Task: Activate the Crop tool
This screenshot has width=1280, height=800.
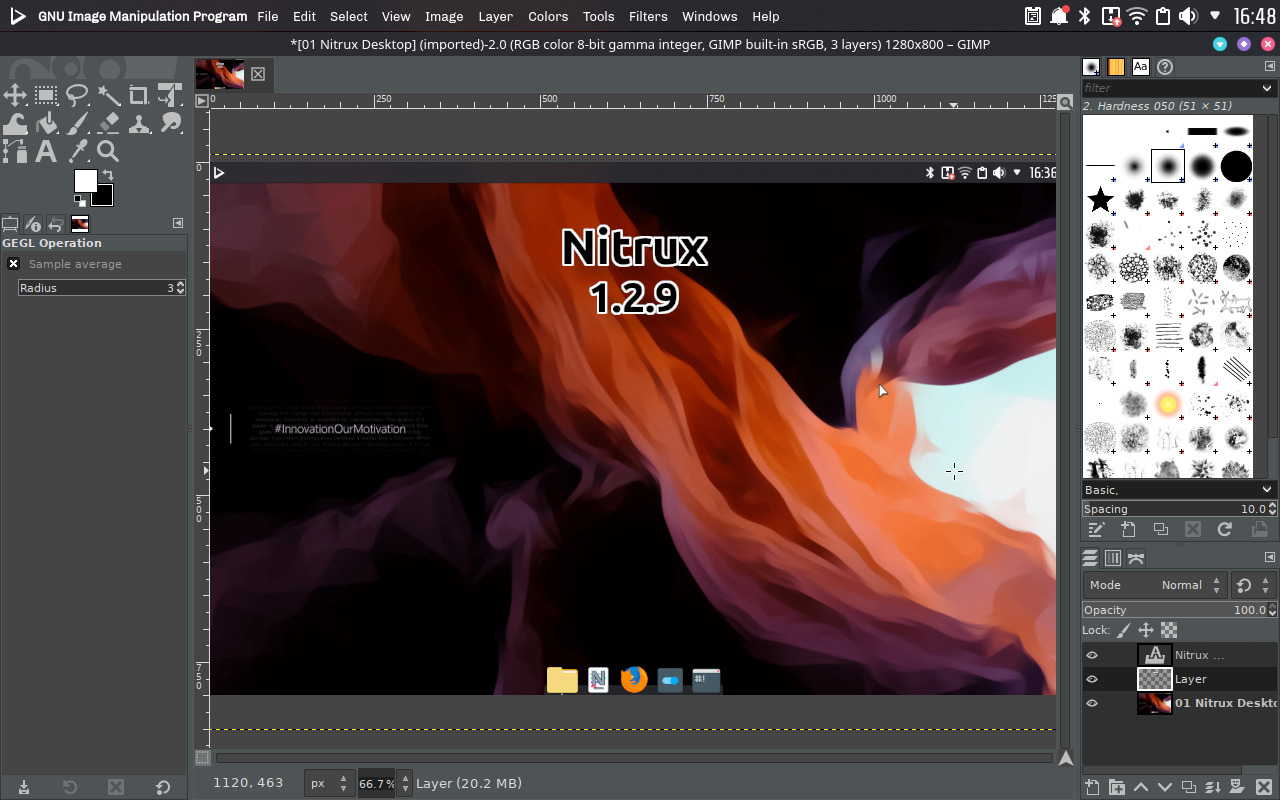Action: [139, 95]
